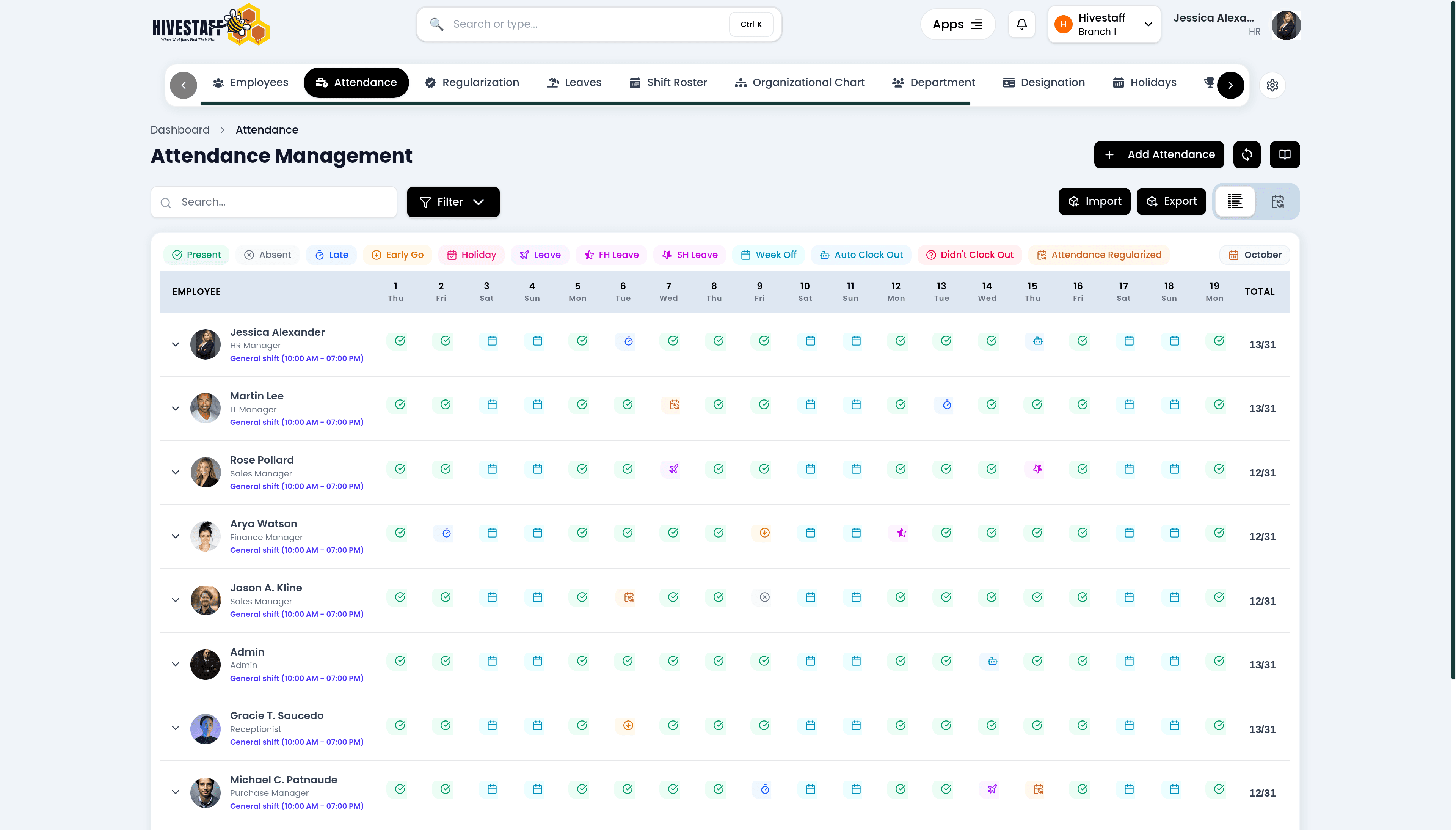
Task: Open the Shift Roster tab
Action: [x=668, y=83]
